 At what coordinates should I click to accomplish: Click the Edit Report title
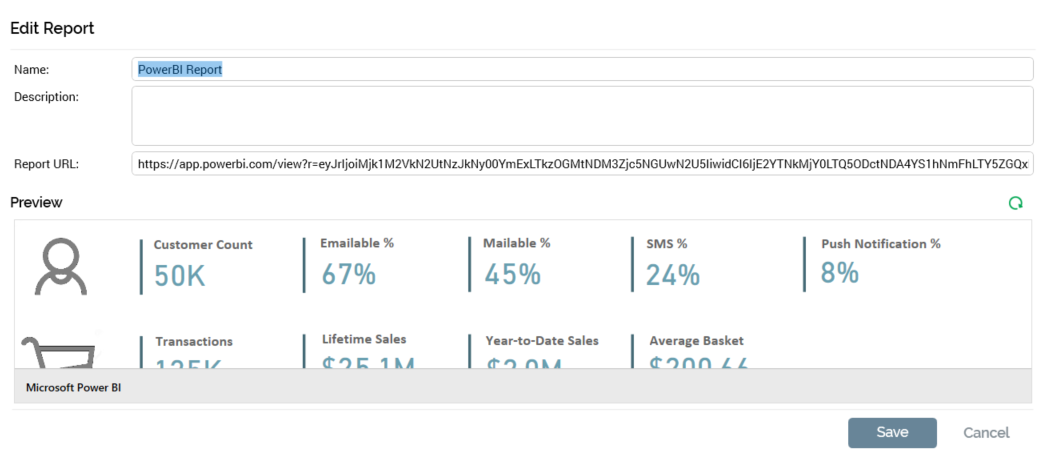click(x=52, y=28)
